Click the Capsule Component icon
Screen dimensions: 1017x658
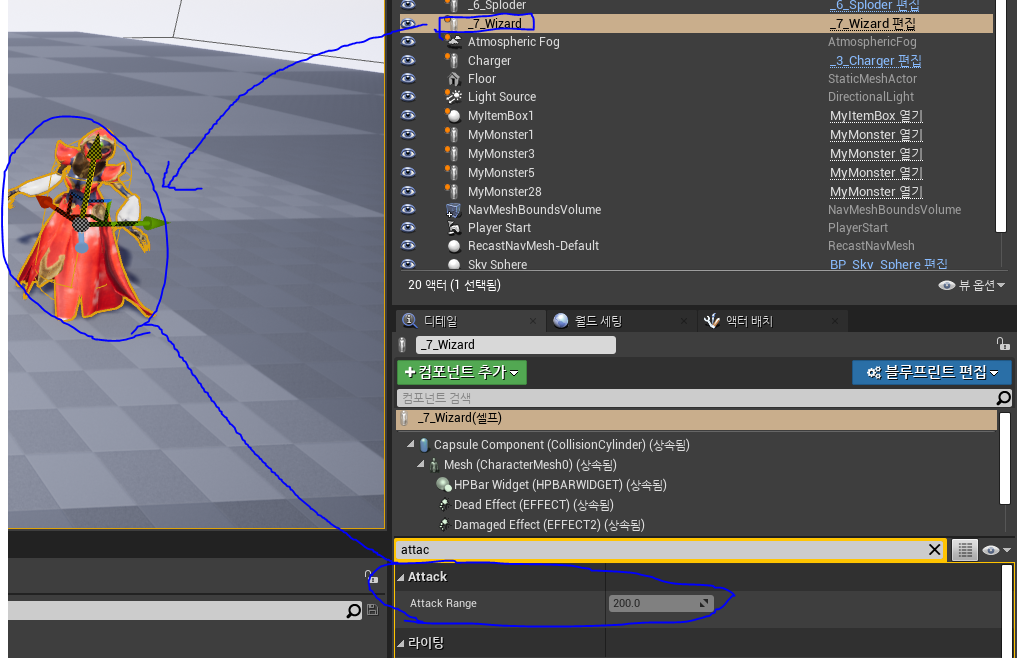tap(424, 445)
